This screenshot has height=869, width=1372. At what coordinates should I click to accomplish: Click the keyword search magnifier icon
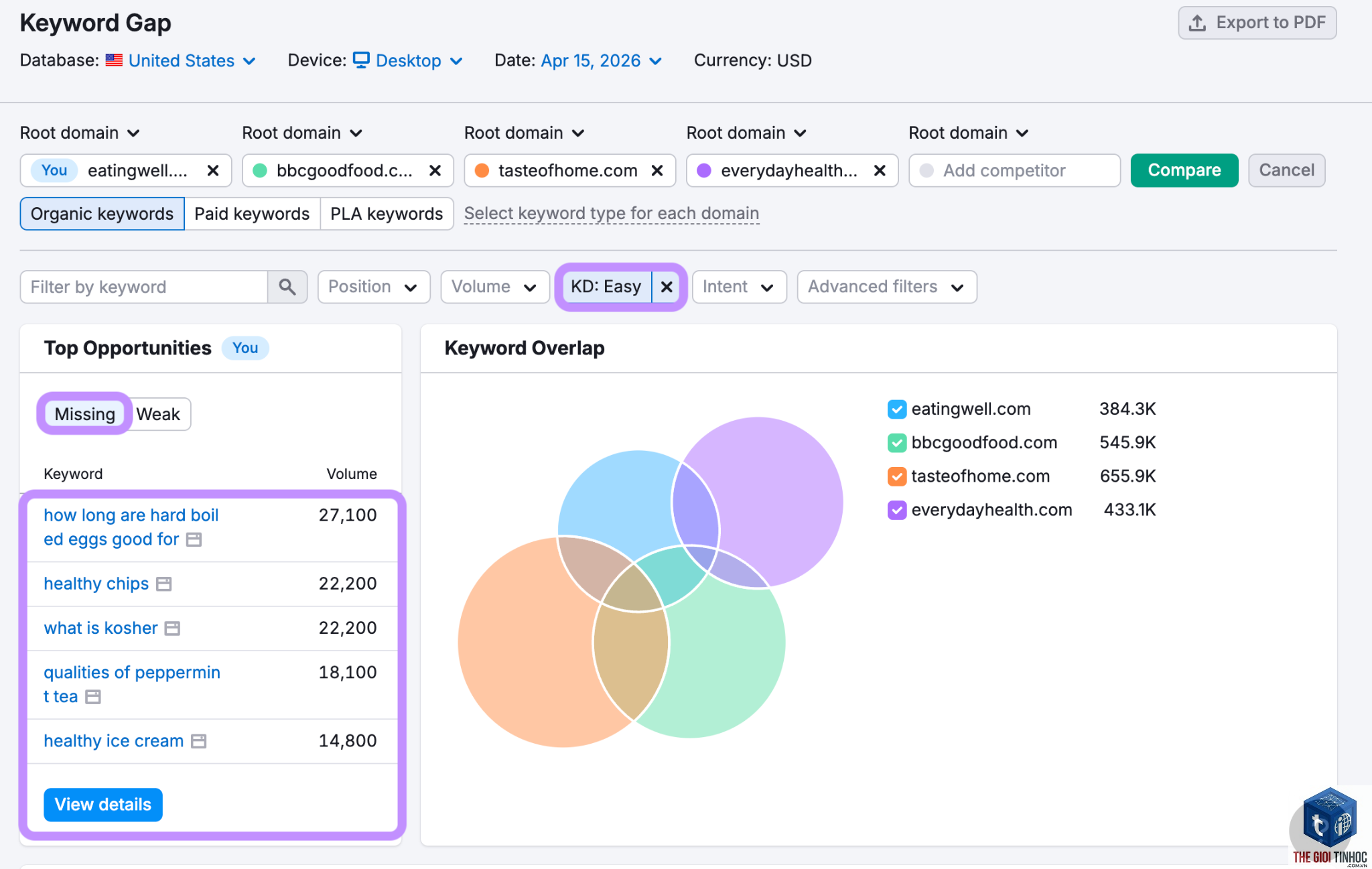287,287
